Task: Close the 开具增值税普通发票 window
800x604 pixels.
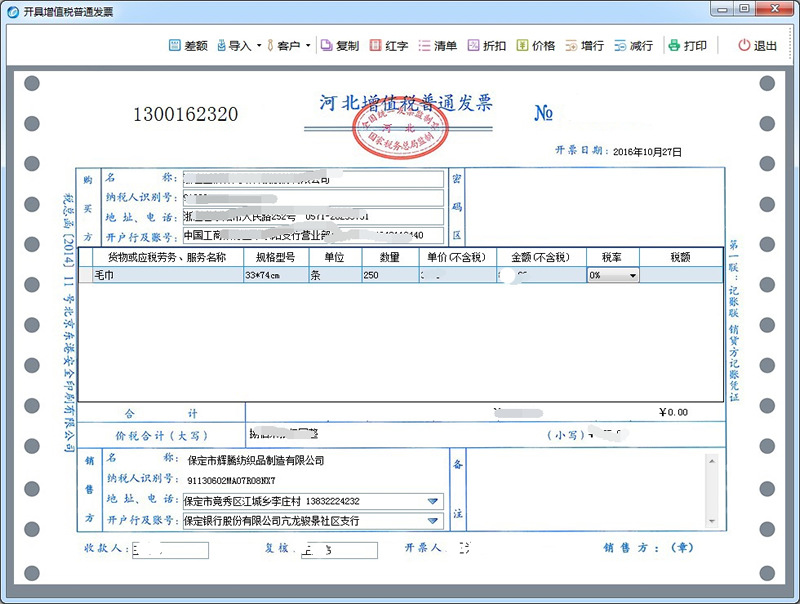Action: [774, 9]
